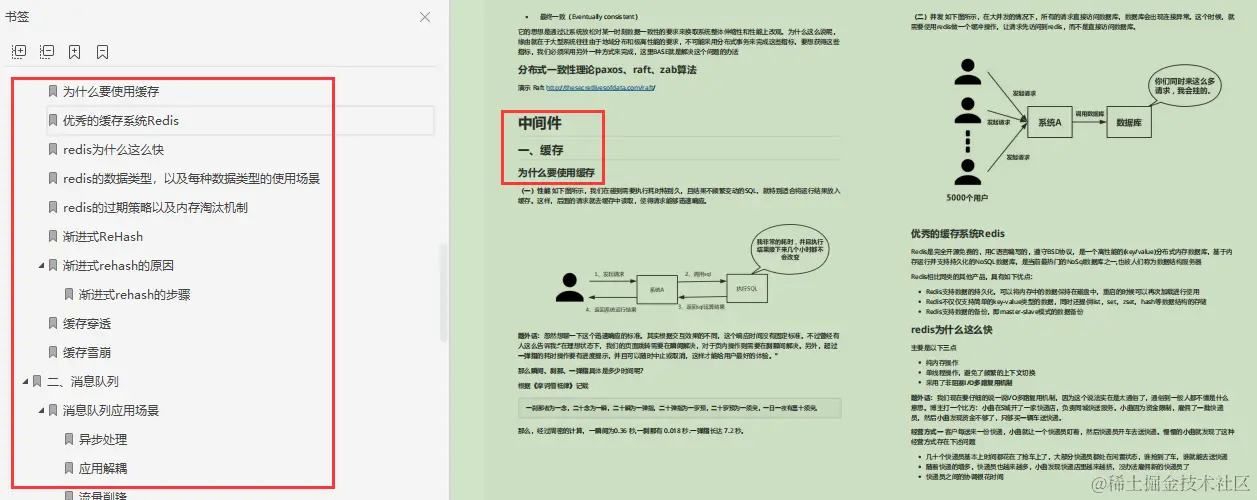Select bookmark 优秀的缓存系统Redis
The image size is (1257, 500).
point(121,120)
